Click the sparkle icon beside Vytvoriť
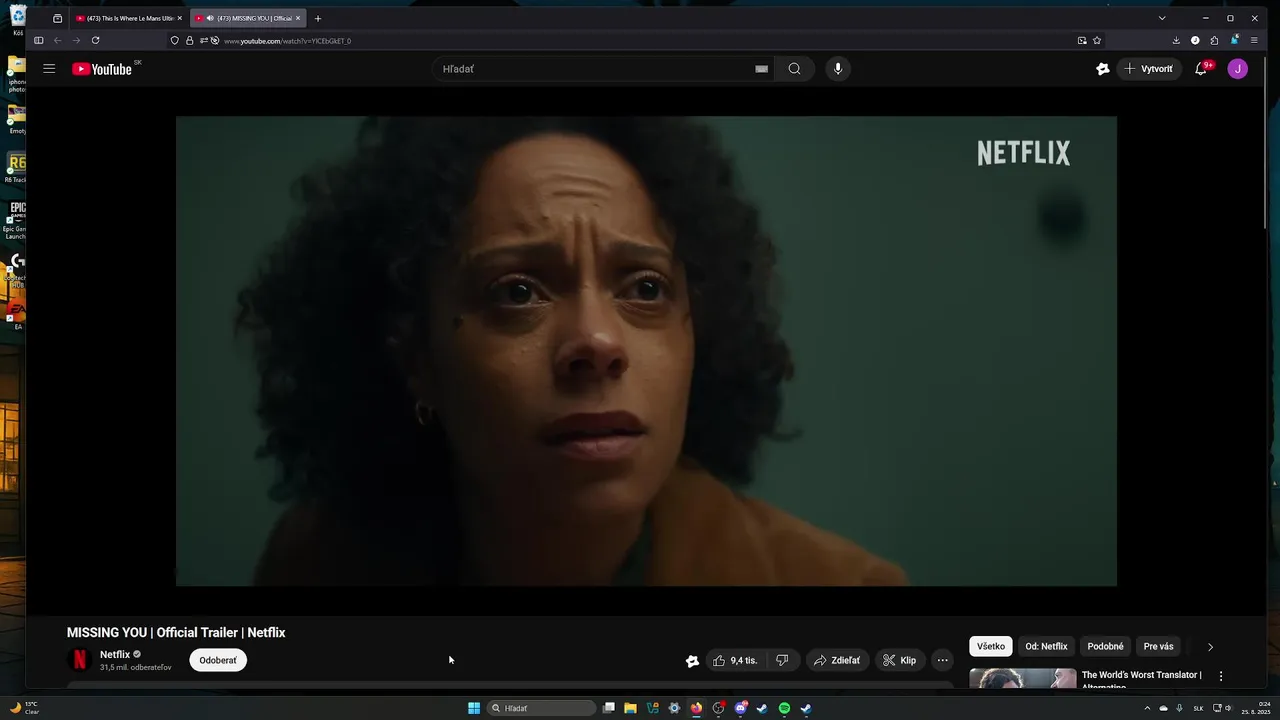Viewport: 1280px width, 720px height. [x=1103, y=69]
